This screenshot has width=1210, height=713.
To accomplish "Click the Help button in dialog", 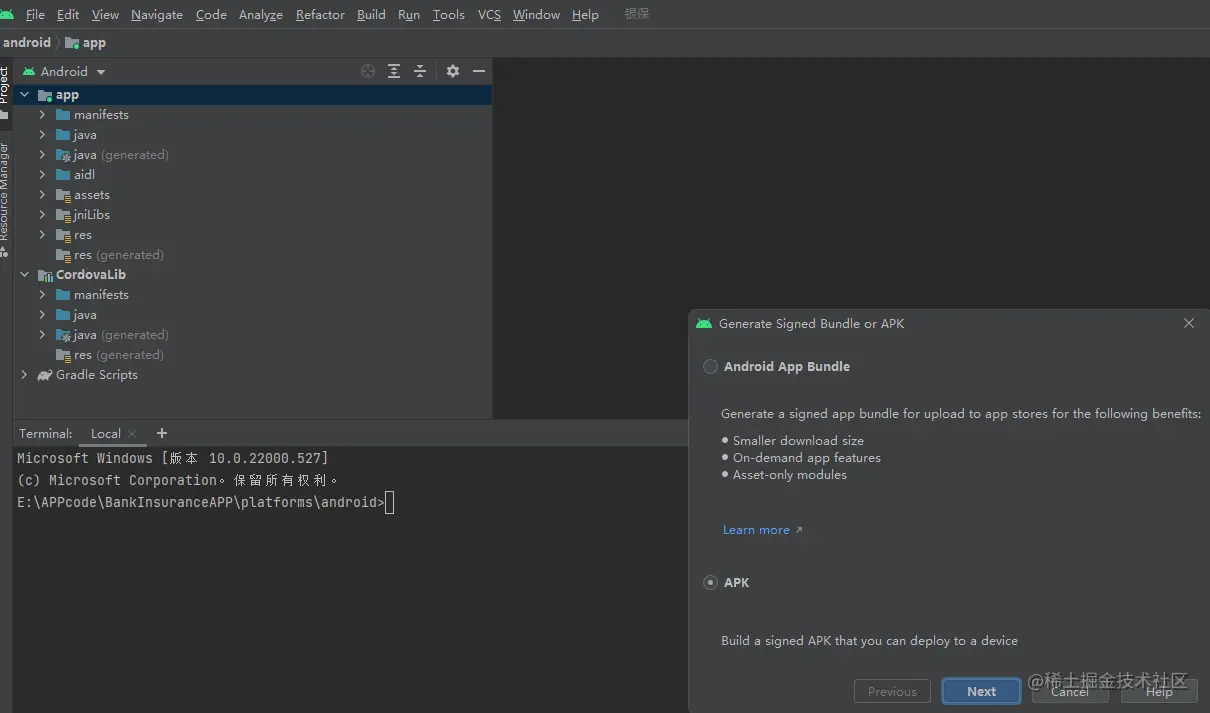I will (x=1159, y=691).
